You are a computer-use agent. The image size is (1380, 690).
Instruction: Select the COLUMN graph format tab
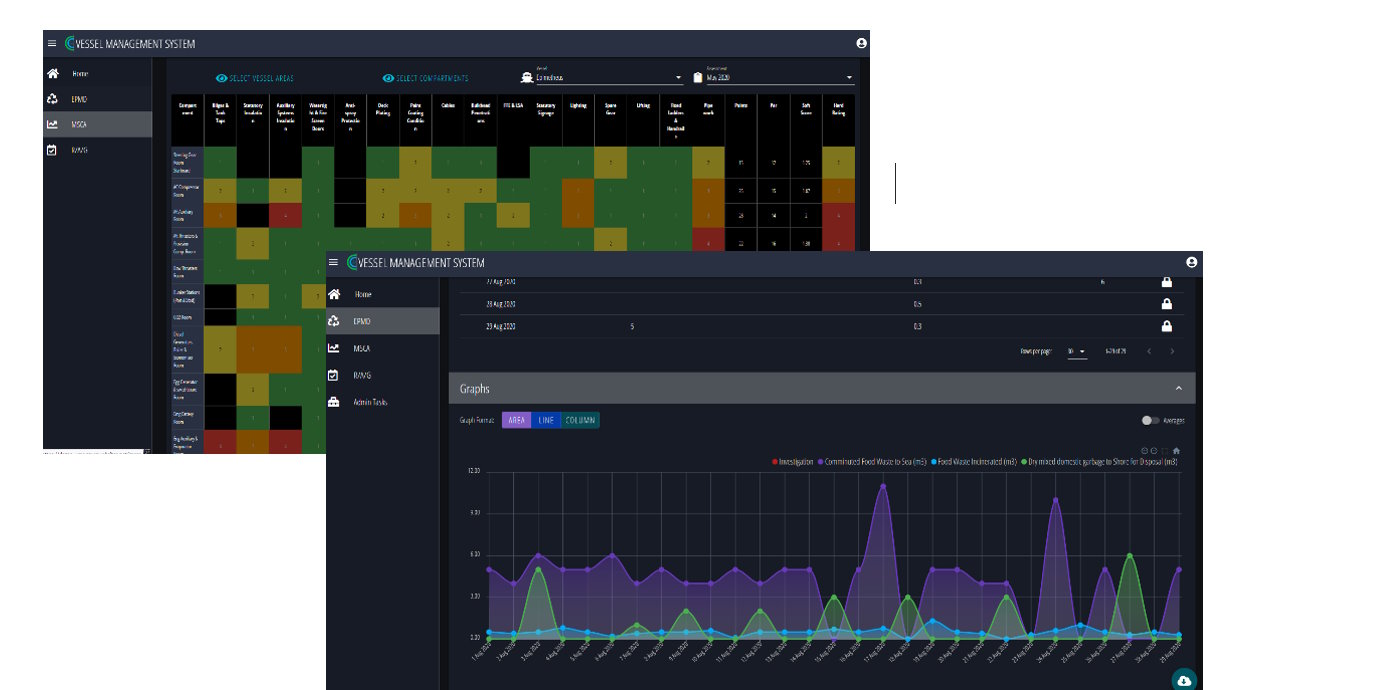click(581, 420)
